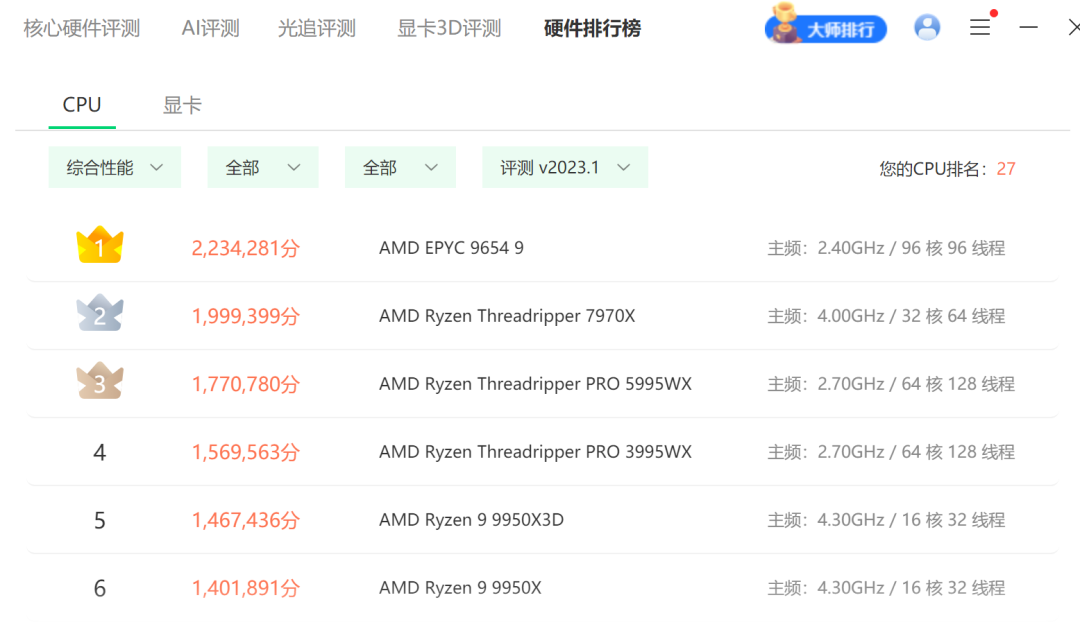The image size is (1080, 636).
Task: Open the 大师排行 trophy button
Action: 825,26
